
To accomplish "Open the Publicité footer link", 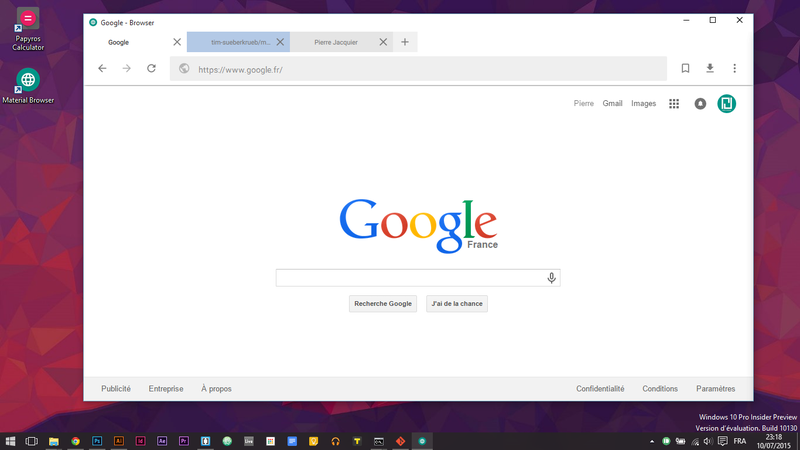I will click(x=116, y=389).
